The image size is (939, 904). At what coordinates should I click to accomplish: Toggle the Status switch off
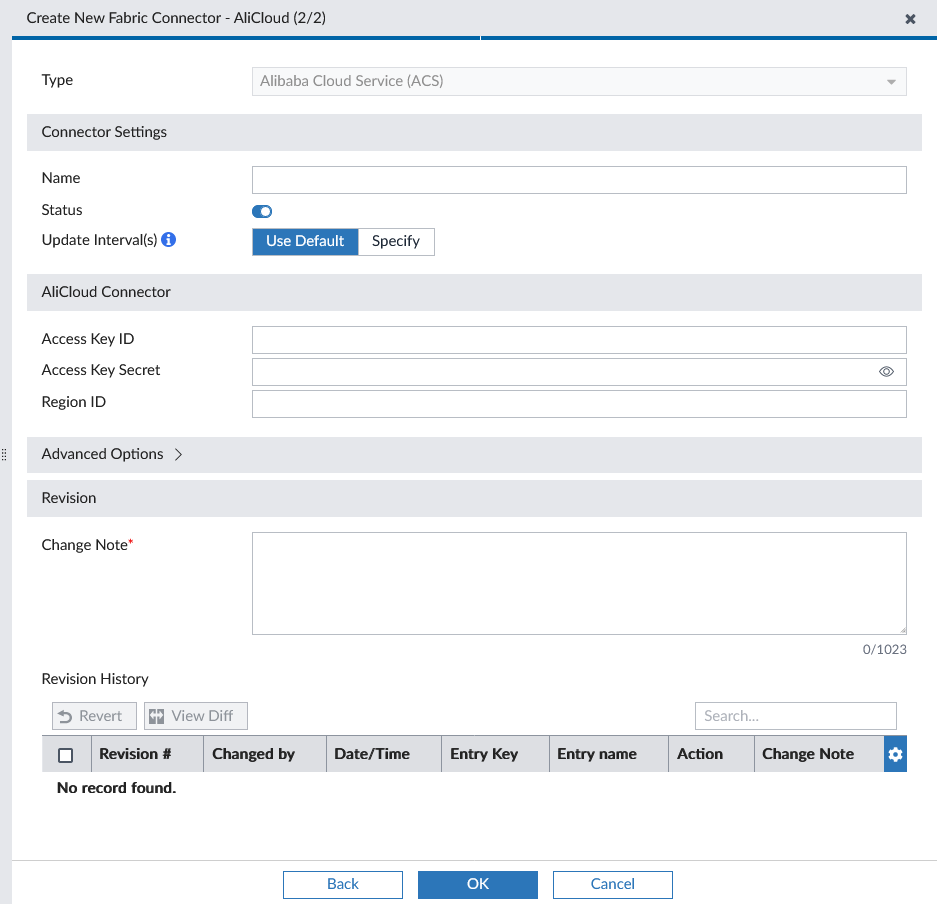coord(261,211)
